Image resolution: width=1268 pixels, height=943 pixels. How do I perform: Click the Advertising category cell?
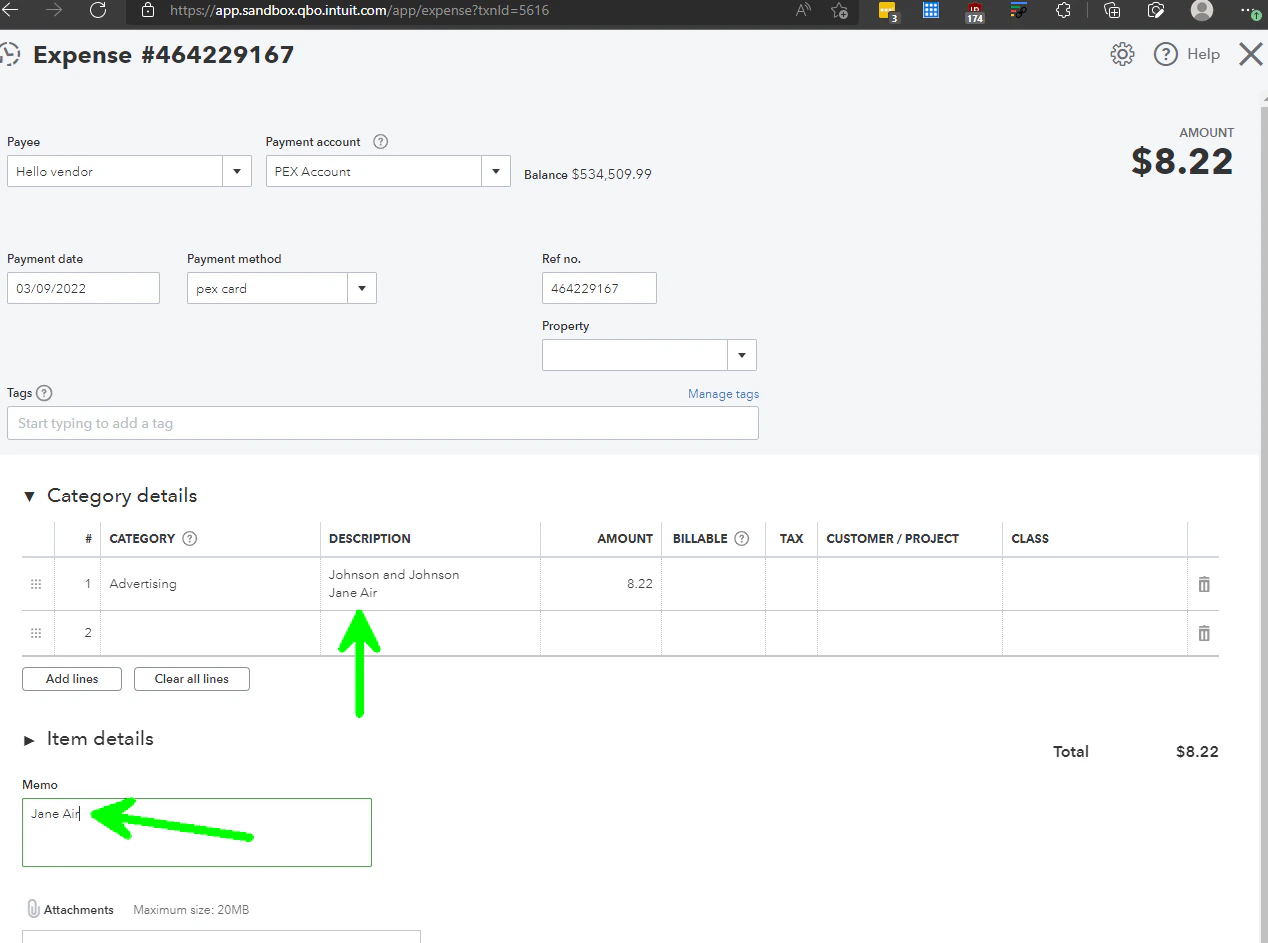[x=210, y=584]
